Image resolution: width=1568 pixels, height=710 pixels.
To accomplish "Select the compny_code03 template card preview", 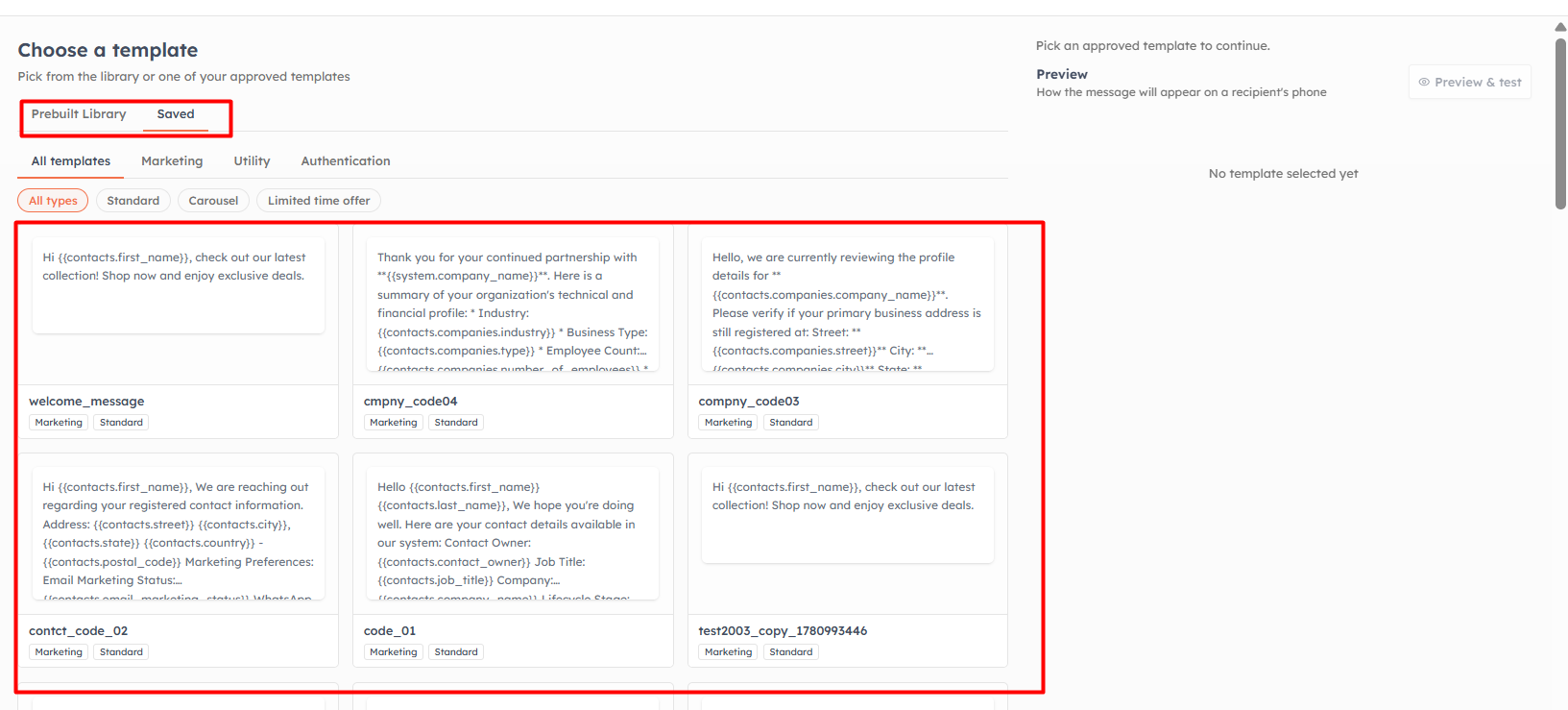I will tap(848, 305).
